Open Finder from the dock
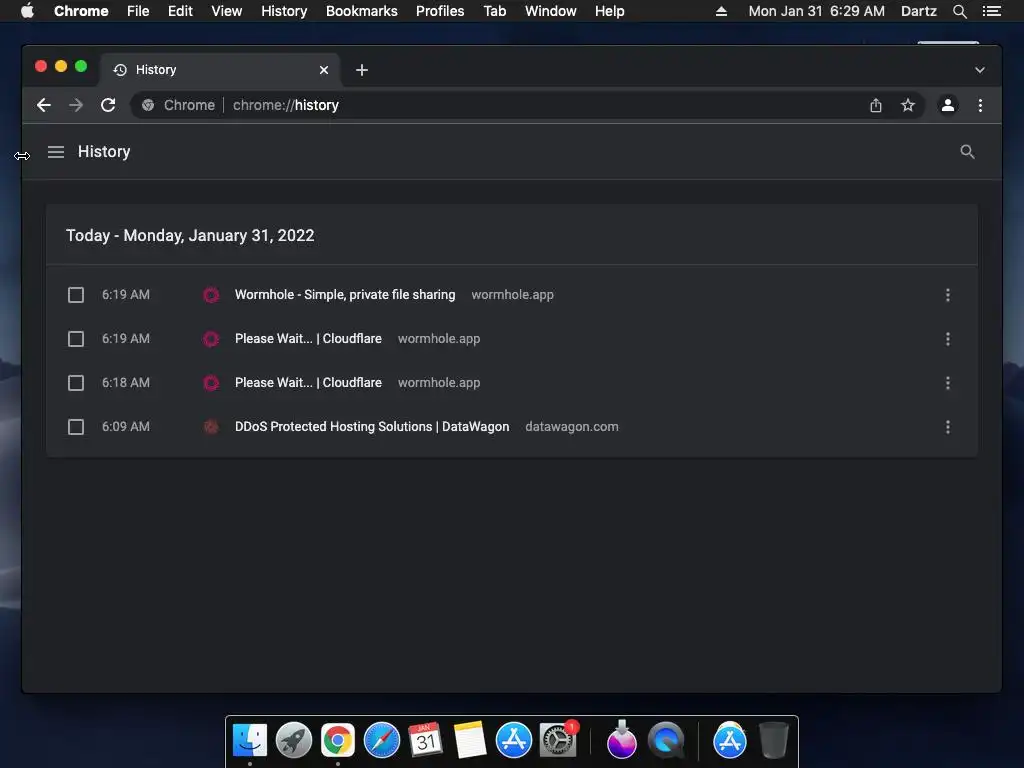 [250, 740]
